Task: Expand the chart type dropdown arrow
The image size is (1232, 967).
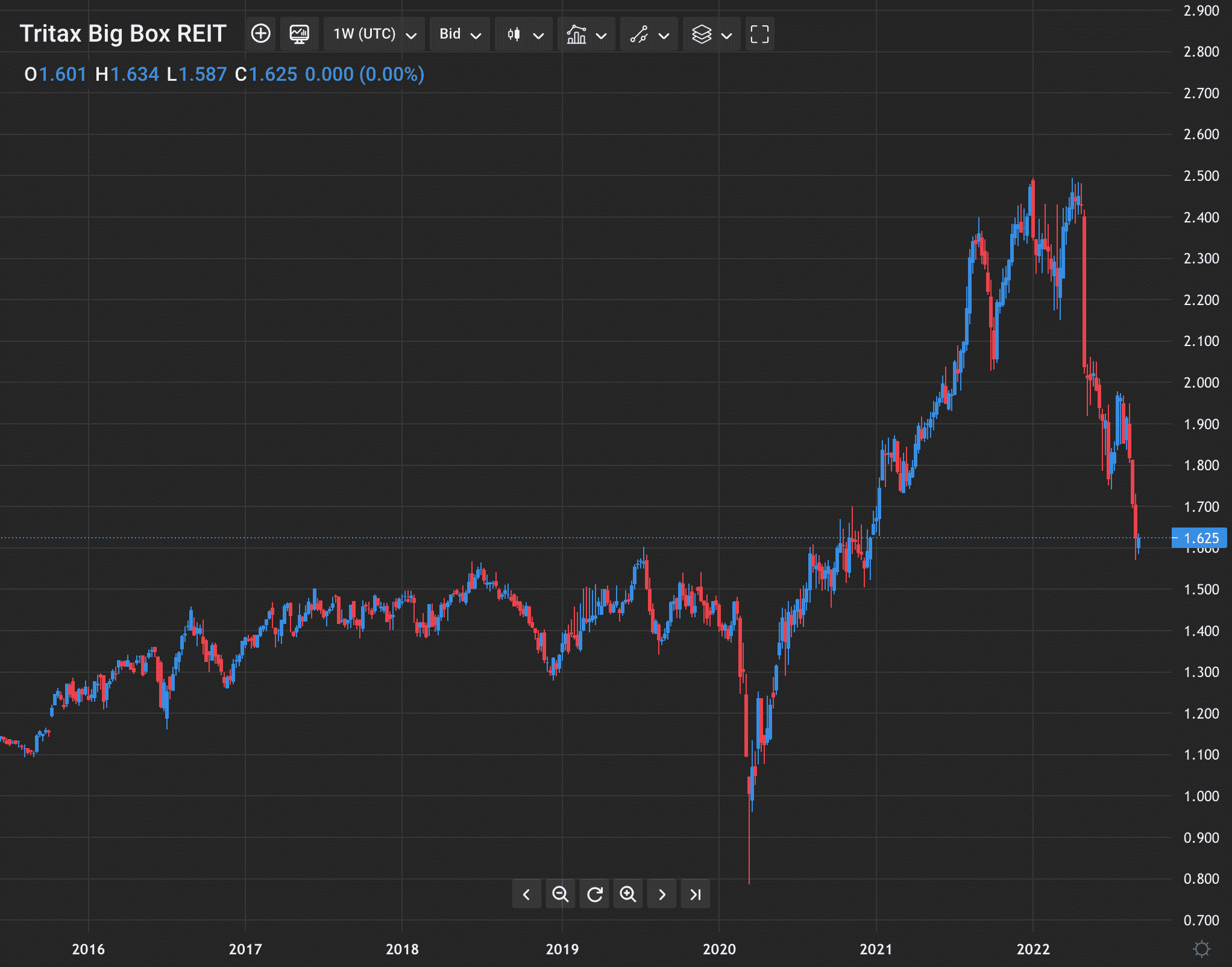Action: [x=539, y=36]
